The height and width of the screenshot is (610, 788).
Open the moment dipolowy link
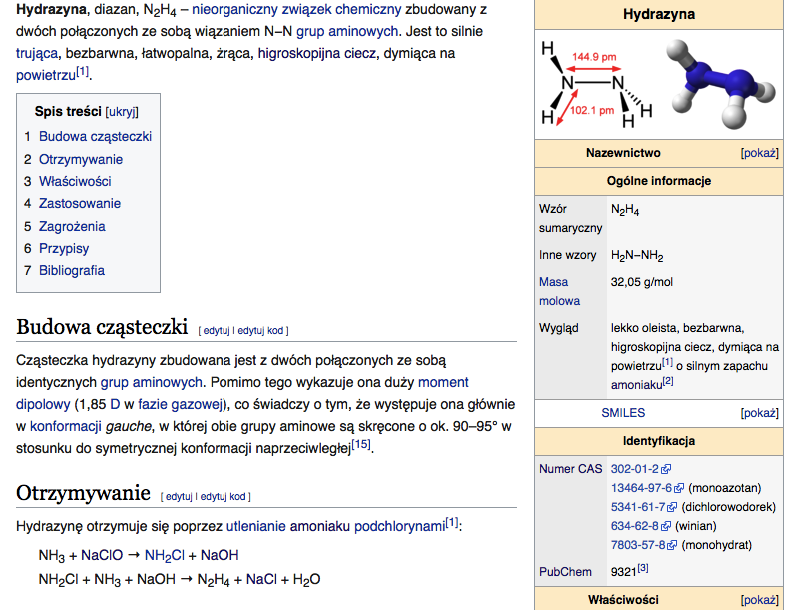coord(443,383)
